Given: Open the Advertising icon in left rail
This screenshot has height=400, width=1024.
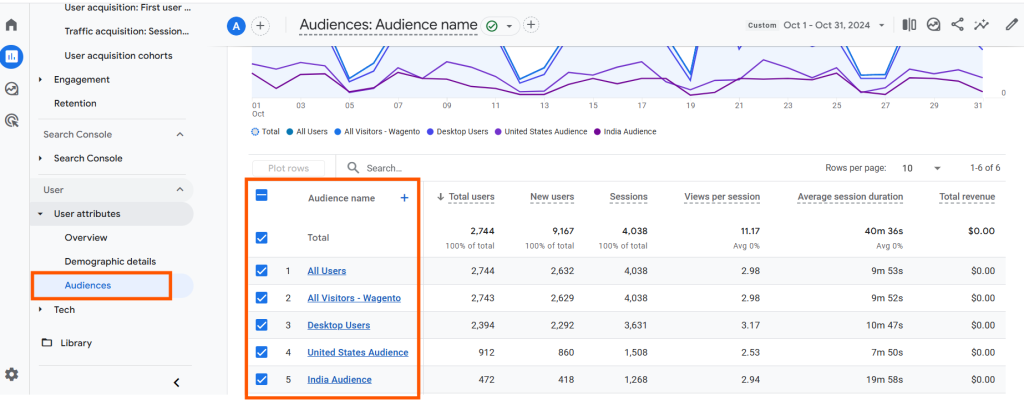Looking at the screenshot, I should pyautogui.click(x=12, y=120).
